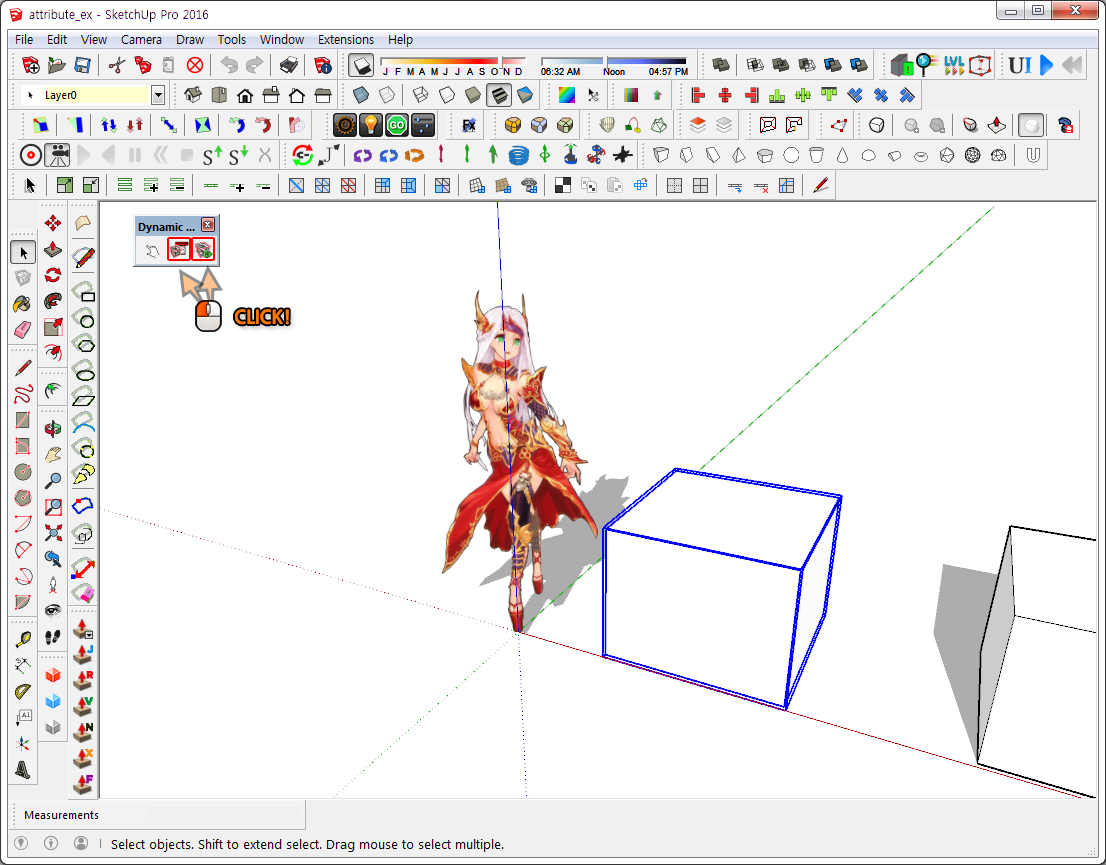This screenshot has height=865, width=1106.
Task: Select the Eraser tool
Action: pos(23,330)
